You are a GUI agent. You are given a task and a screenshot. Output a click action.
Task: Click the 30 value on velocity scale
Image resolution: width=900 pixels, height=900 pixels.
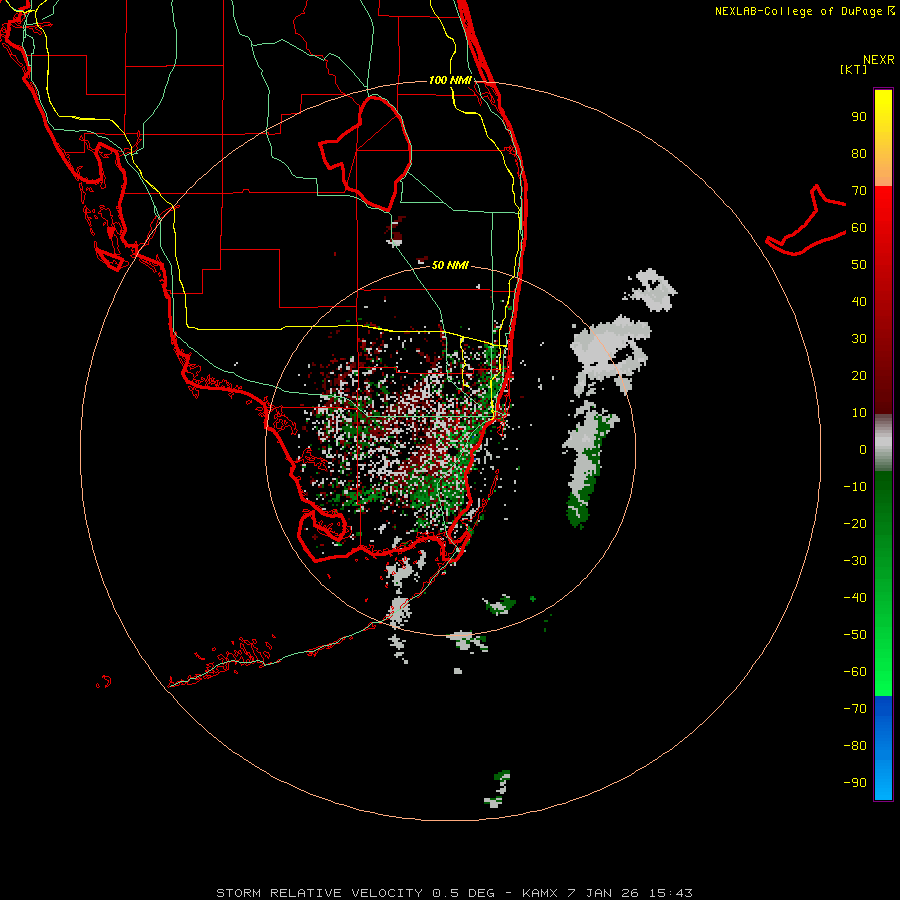pyautogui.click(x=859, y=339)
